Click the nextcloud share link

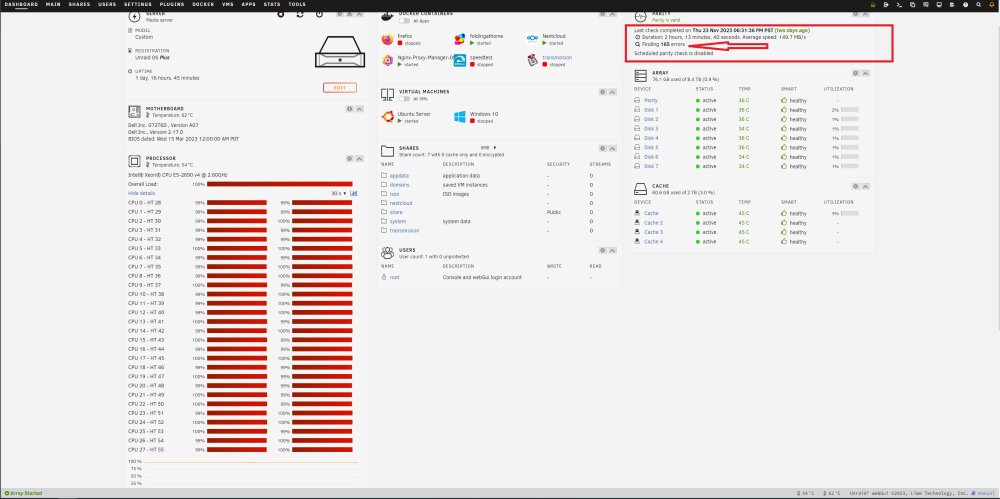[x=401, y=203]
